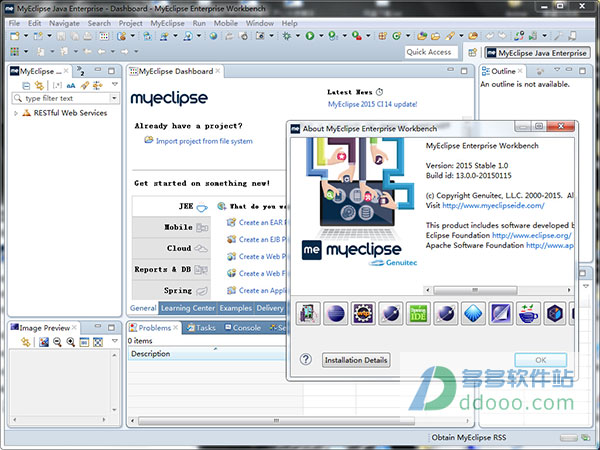The height and width of the screenshot is (450, 600).
Task: Click the first mobile plugin icon in About dialog
Action: click(308, 313)
